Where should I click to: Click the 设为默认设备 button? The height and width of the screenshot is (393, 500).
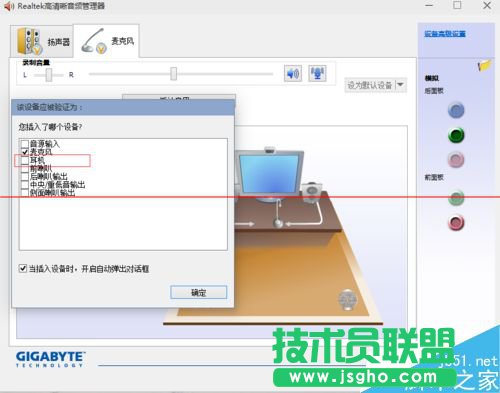click(x=370, y=85)
